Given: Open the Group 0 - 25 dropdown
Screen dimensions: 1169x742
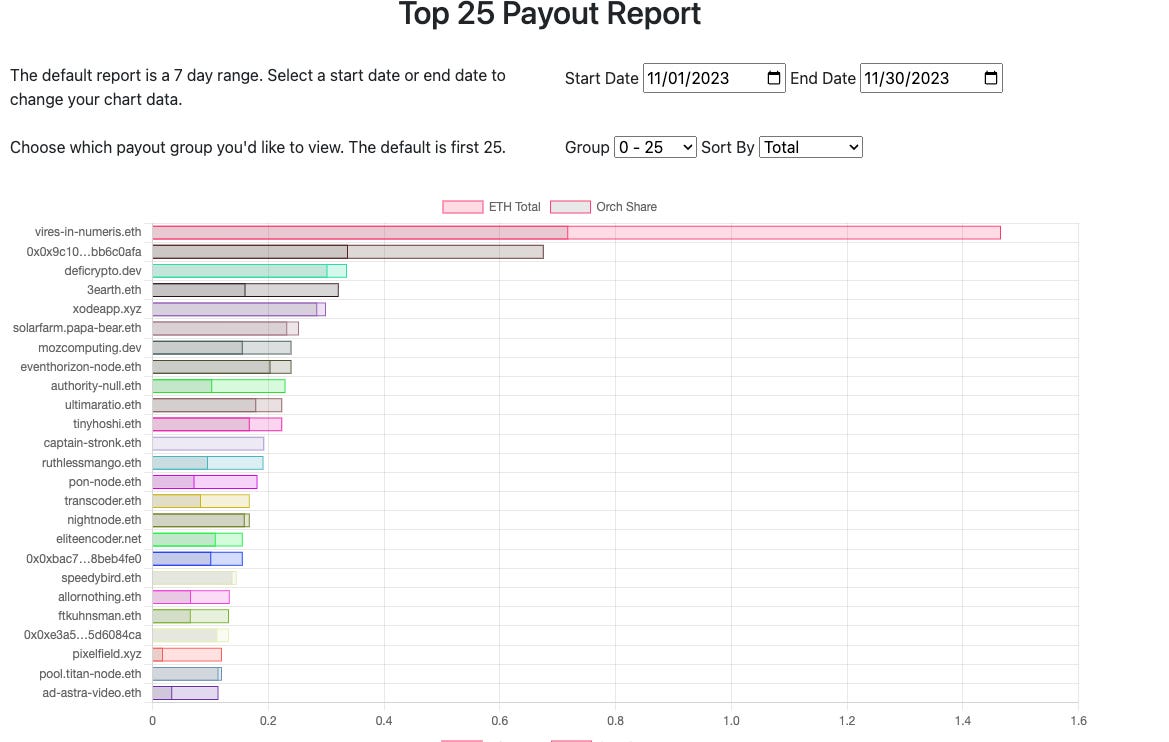Looking at the screenshot, I should coord(655,147).
